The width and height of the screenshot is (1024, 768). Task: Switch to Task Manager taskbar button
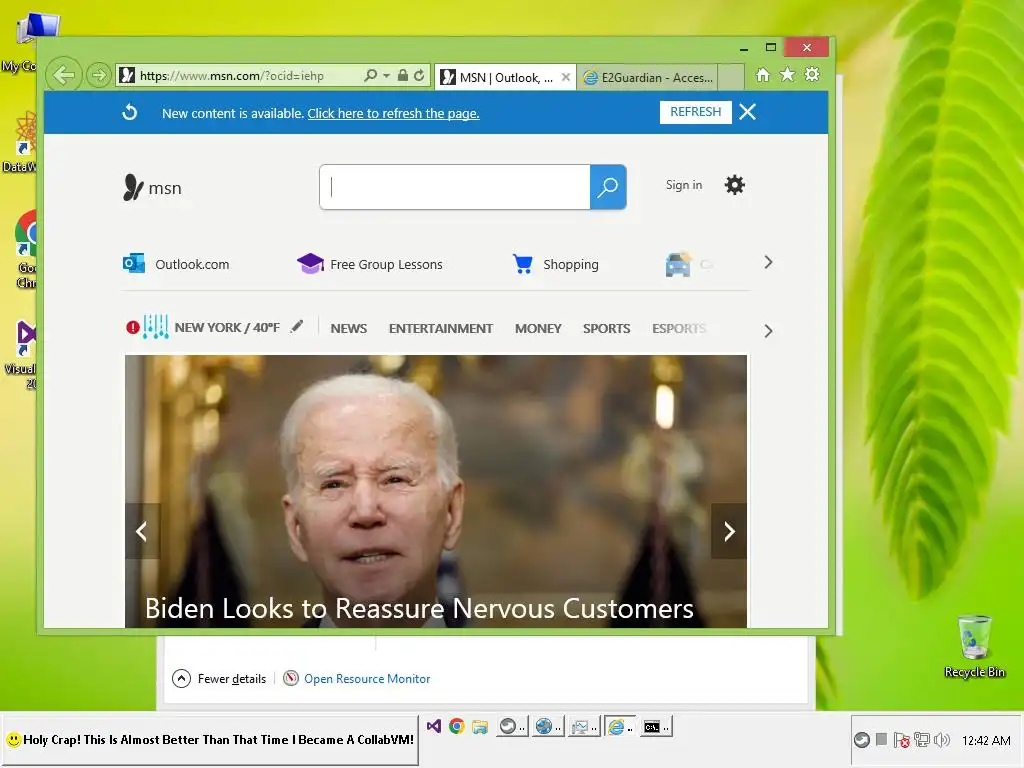click(x=584, y=726)
